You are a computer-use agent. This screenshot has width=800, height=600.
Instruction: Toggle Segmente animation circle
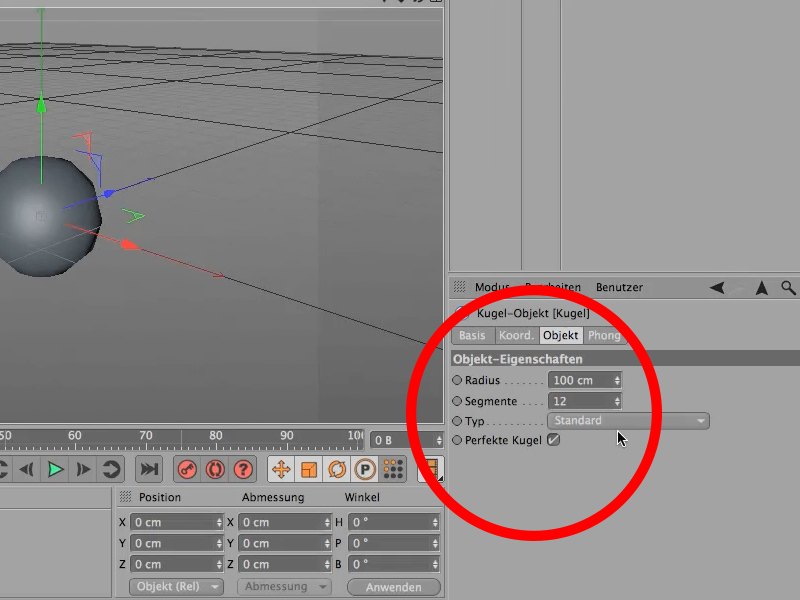(x=457, y=401)
